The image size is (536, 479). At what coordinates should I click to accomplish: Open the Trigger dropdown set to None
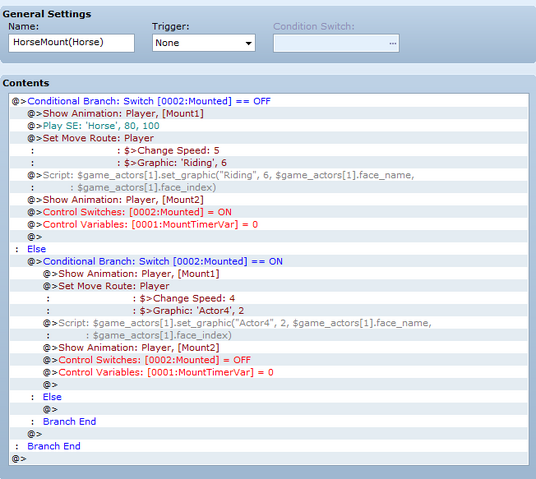(x=204, y=43)
